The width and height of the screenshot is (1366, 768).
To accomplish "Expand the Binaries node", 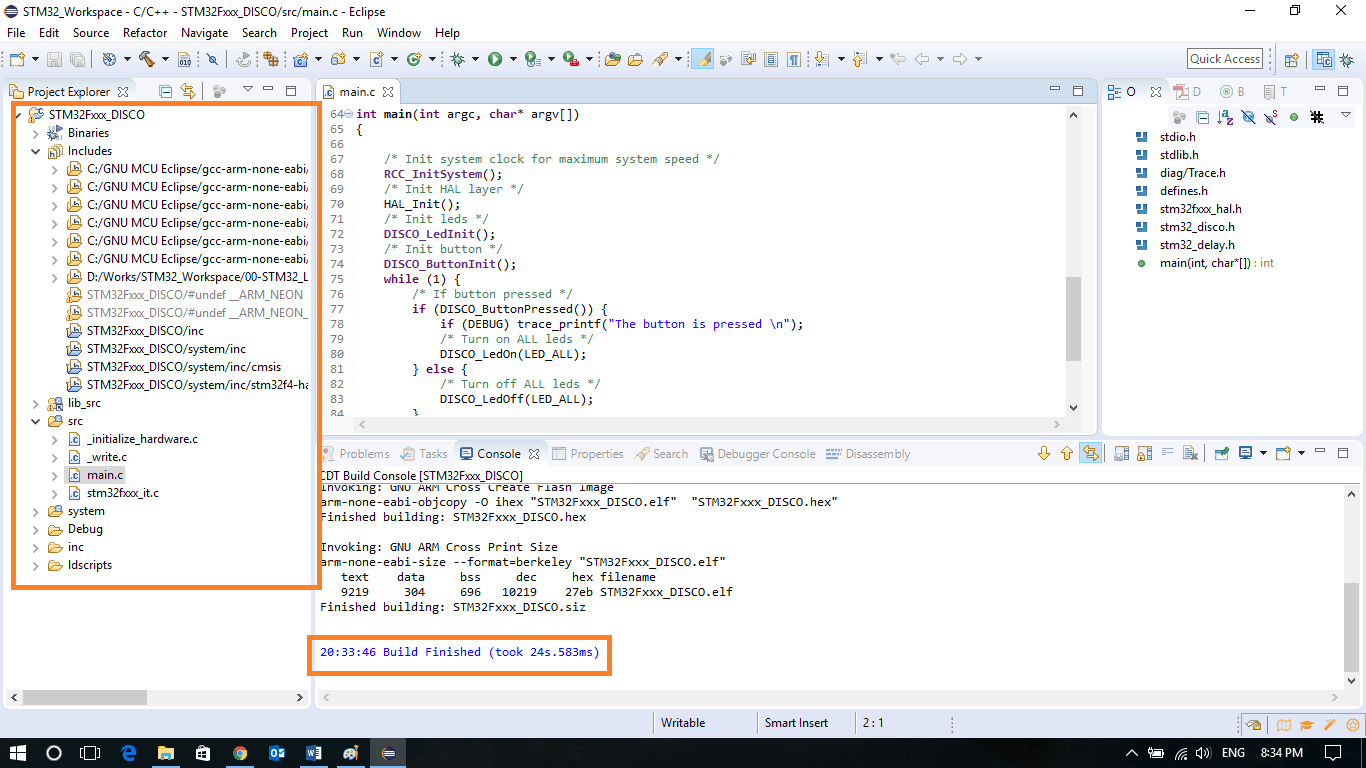I will 36,133.
